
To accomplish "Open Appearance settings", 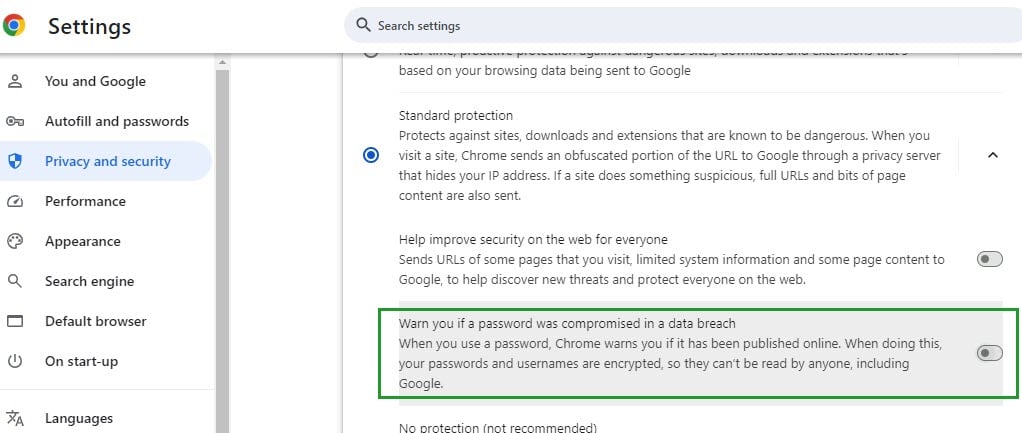I will point(82,241).
